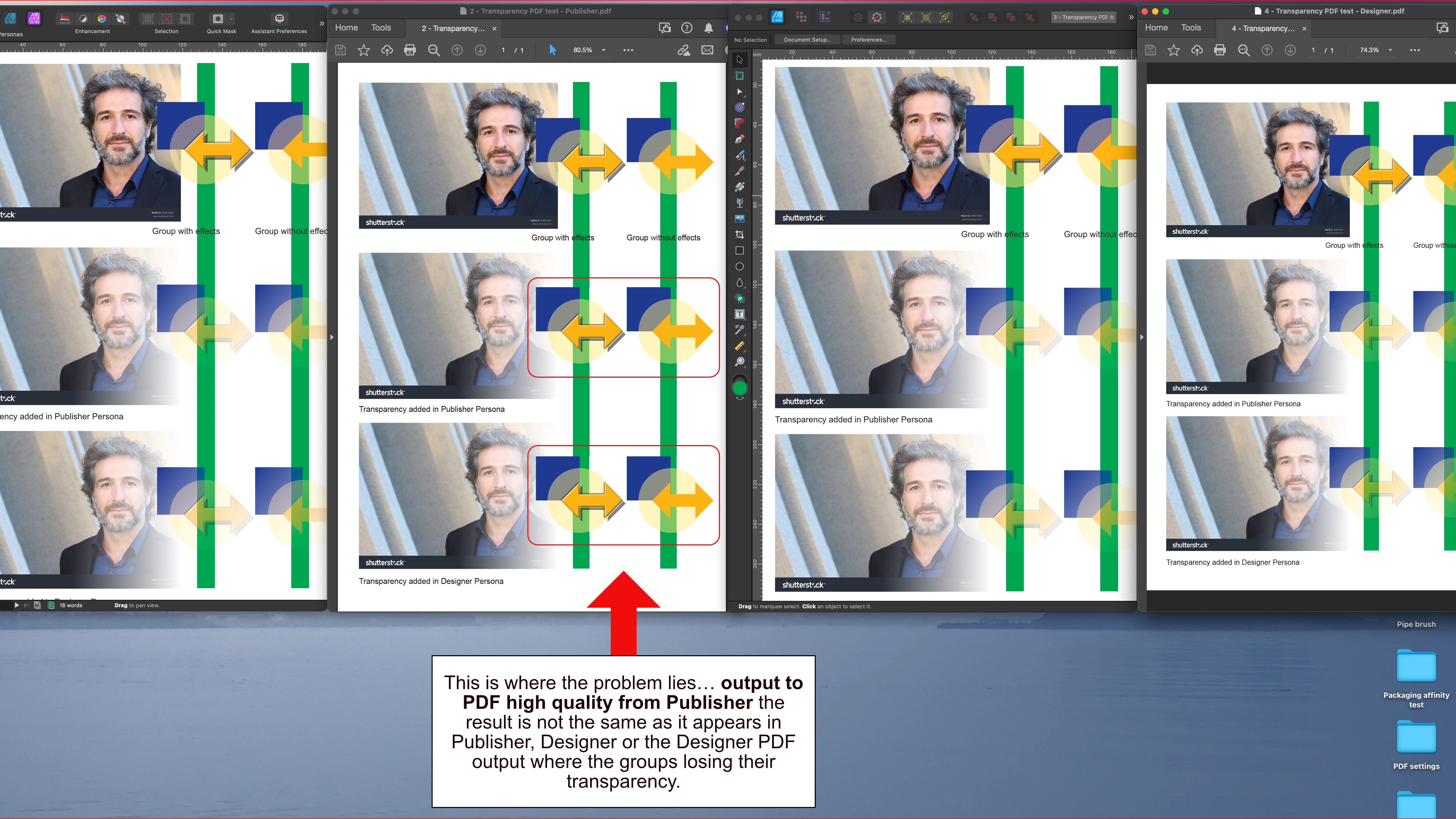Select the Artistic Text tool

click(x=739, y=314)
